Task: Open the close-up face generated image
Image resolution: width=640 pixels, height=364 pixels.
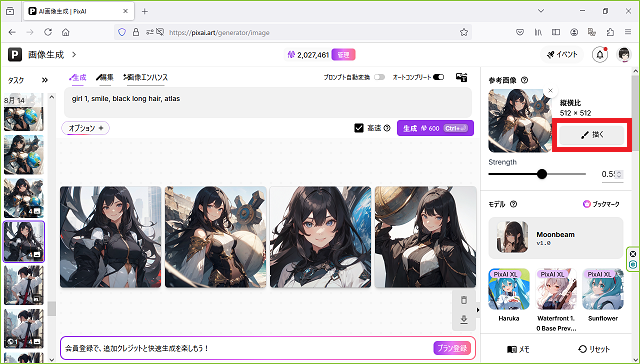Action: point(320,237)
